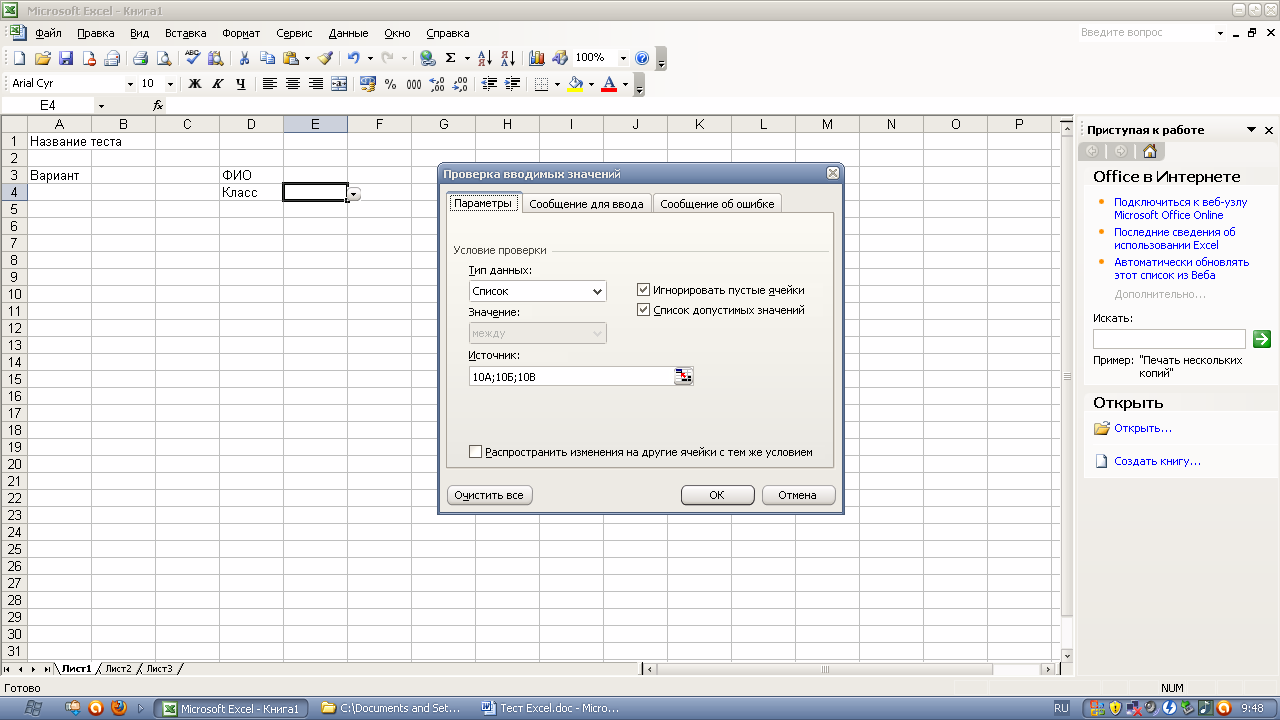Open the task pane title dropdown arrow

pyautogui.click(x=1251, y=130)
